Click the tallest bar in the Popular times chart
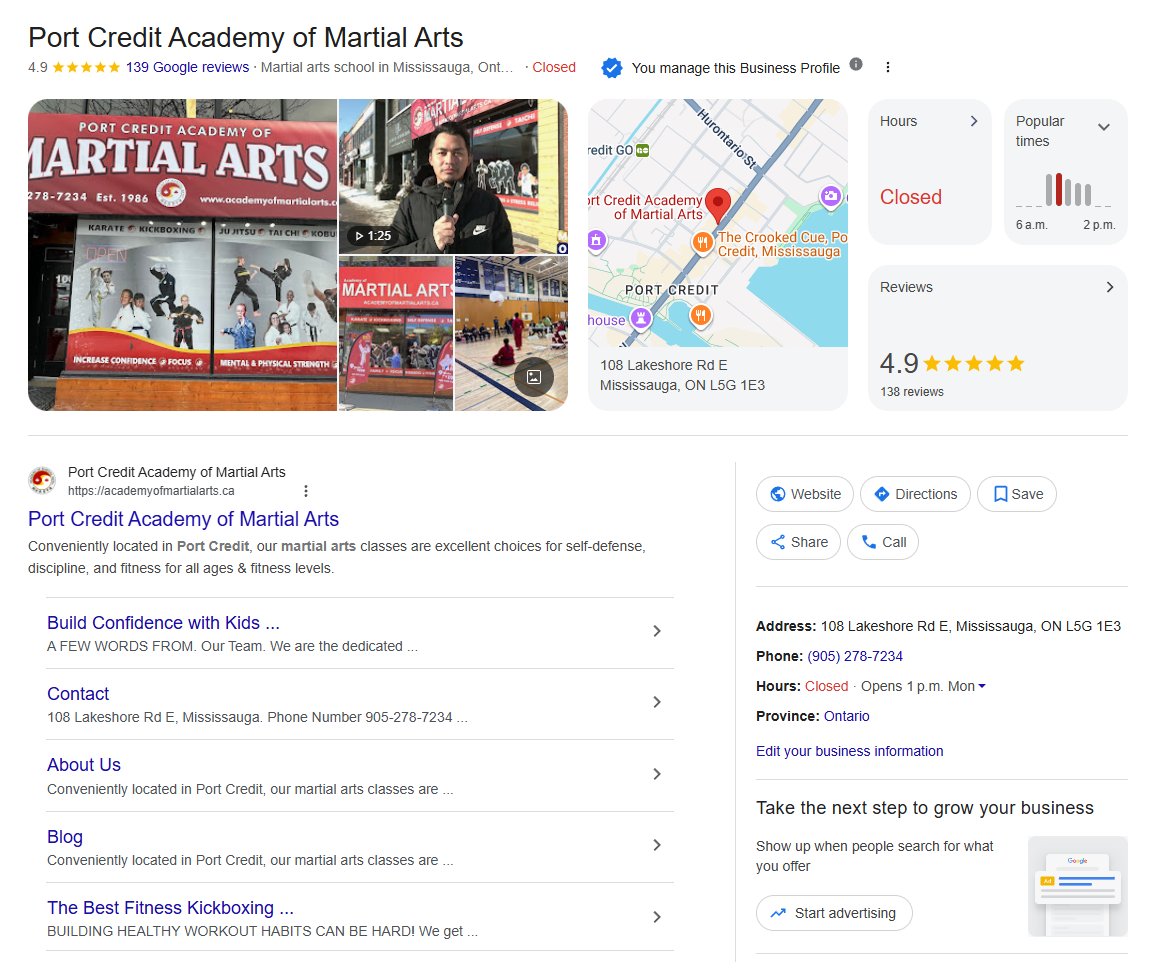Image resolution: width=1160 pixels, height=962 pixels. click(x=1059, y=188)
